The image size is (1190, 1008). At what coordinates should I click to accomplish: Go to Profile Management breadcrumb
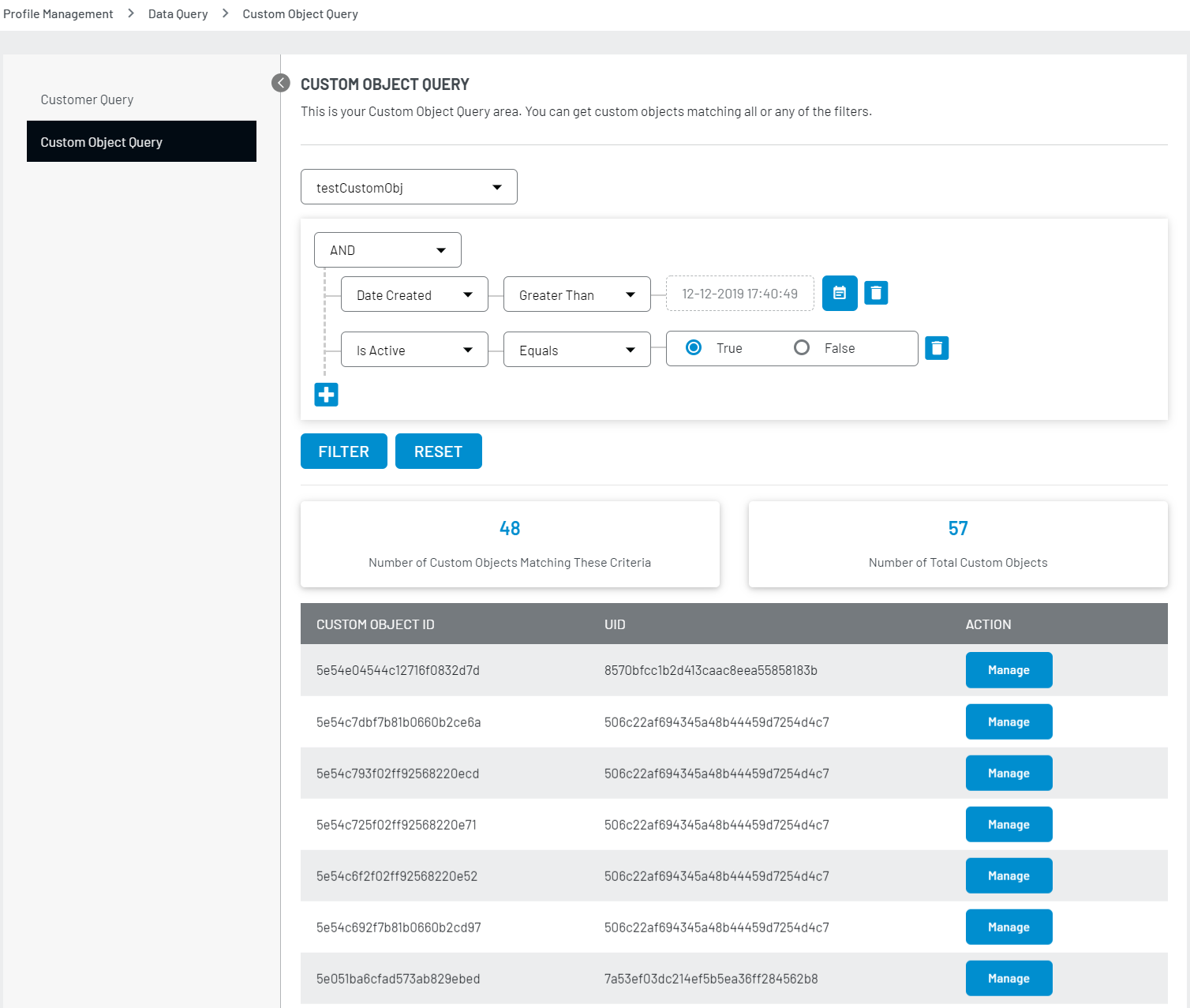pos(58,14)
